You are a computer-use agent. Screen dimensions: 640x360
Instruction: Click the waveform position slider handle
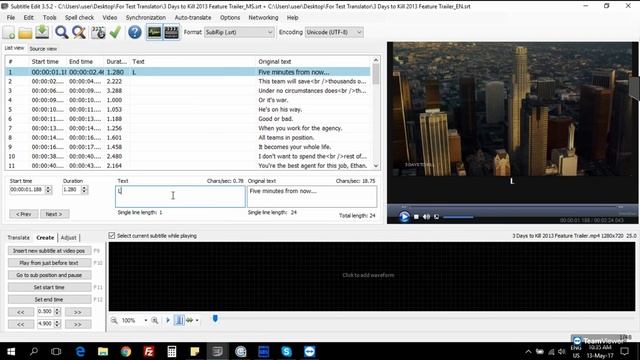[x=215, y=318]
